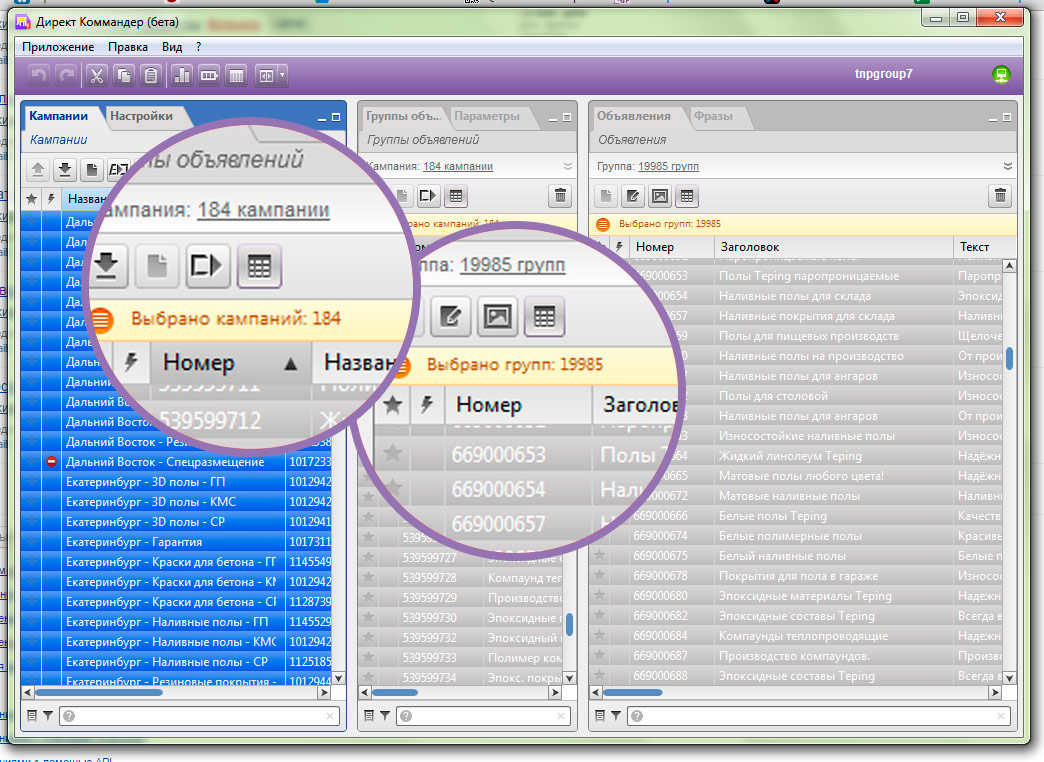Screen dimensions: 1044x762
Task: Click the lightning column header in Кампании table
Action: (x=51, y=198)
